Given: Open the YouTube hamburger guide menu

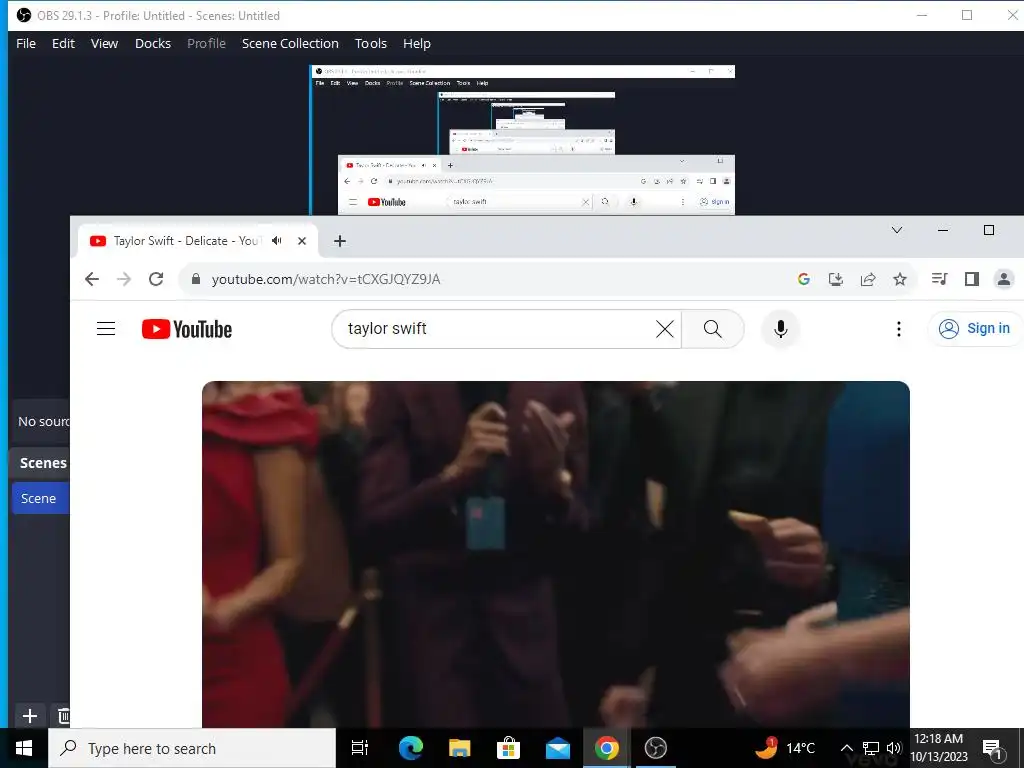Looking at the screenshot, I should 106,328.
